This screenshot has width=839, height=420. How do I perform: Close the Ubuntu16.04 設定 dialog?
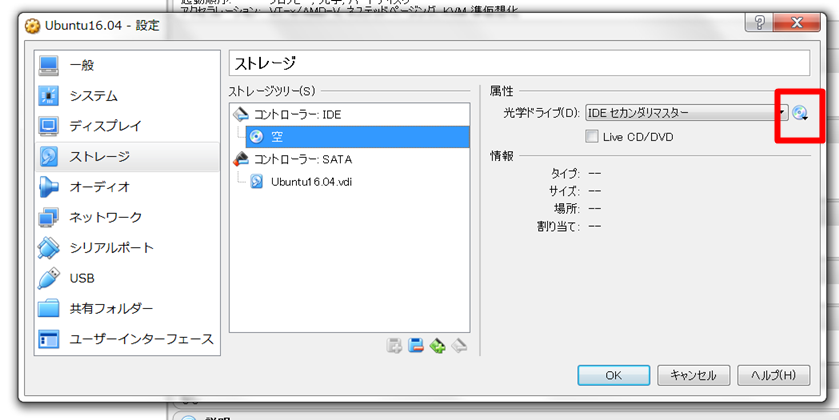point(796,22)
